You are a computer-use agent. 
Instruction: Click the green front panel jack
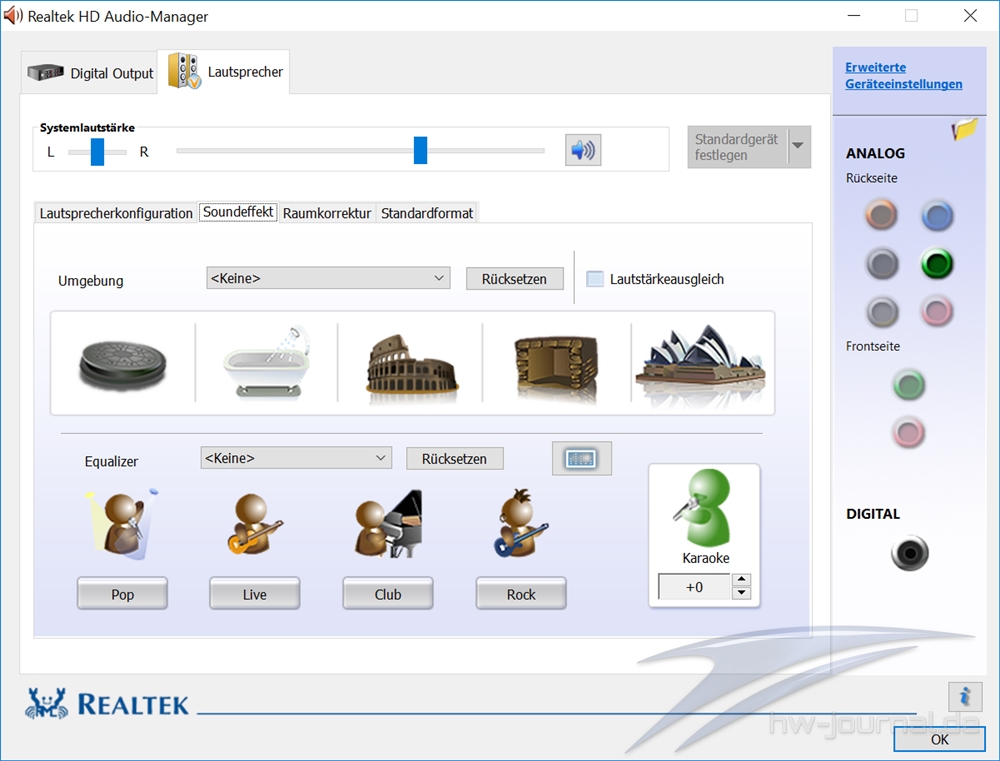coord(909,385)
